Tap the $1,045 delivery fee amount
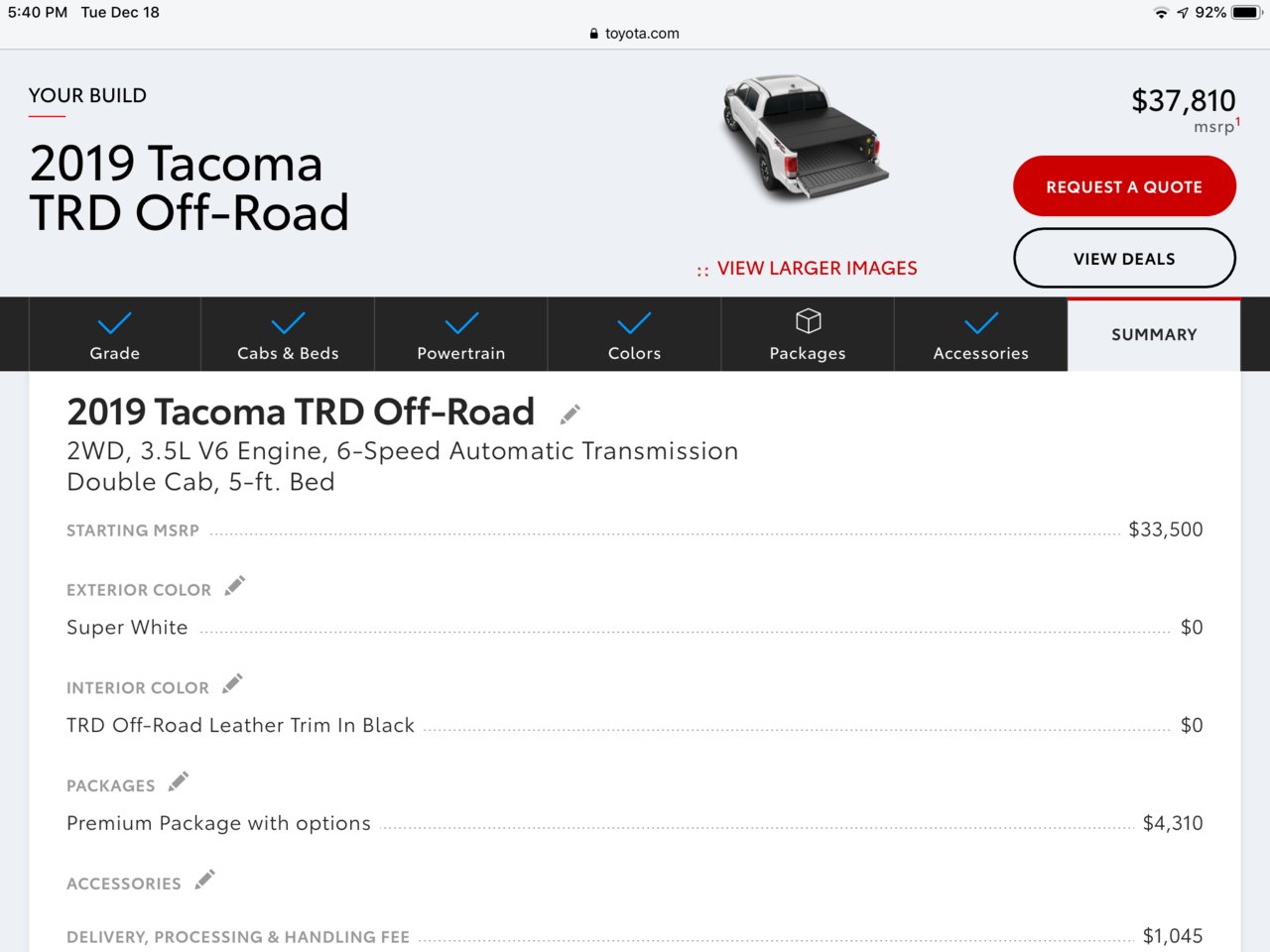The height and width of the screenshot is (952, 1270). pos(1173,936)
